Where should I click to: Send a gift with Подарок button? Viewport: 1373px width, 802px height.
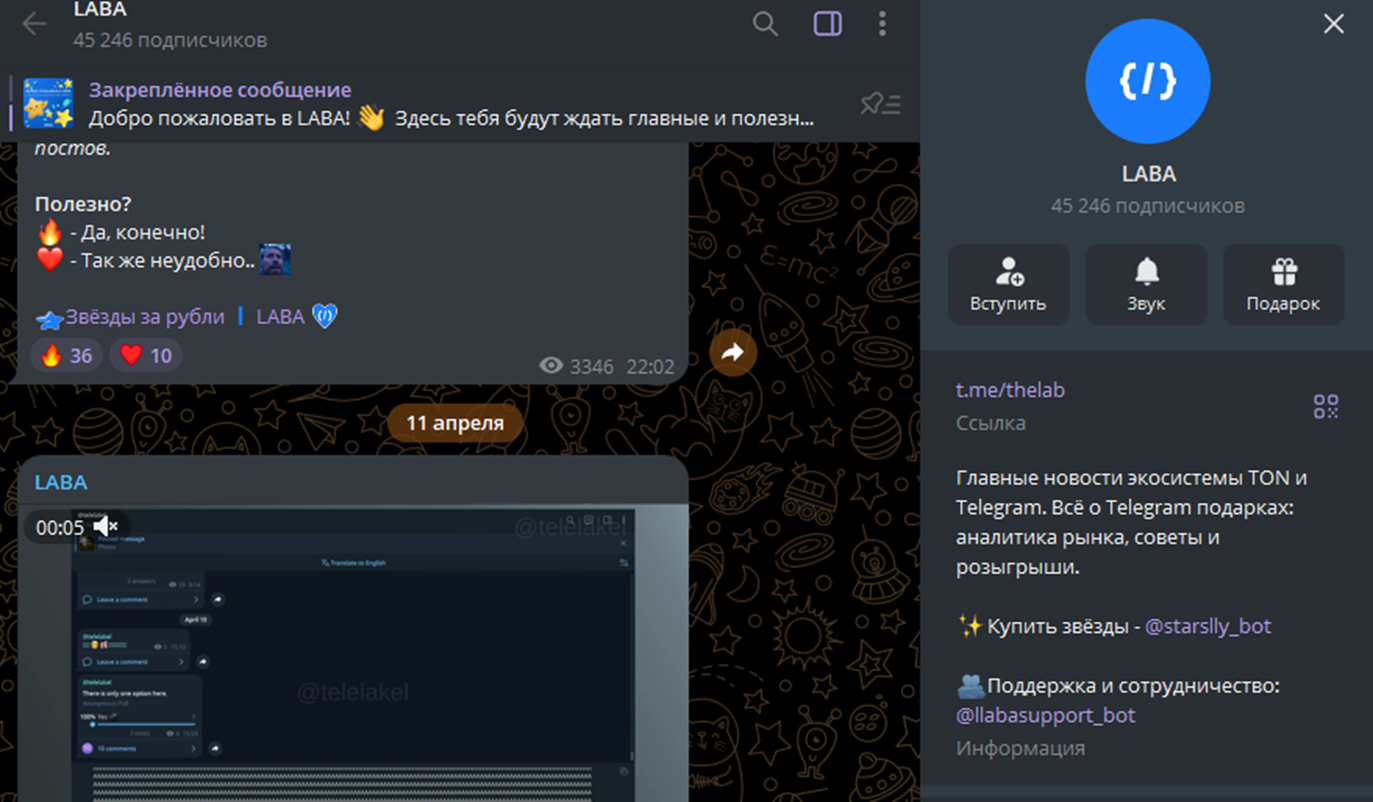click(1283, 284)
